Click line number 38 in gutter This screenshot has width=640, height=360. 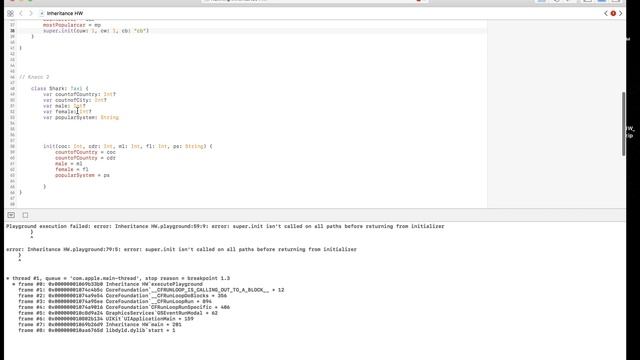(12, 31)
